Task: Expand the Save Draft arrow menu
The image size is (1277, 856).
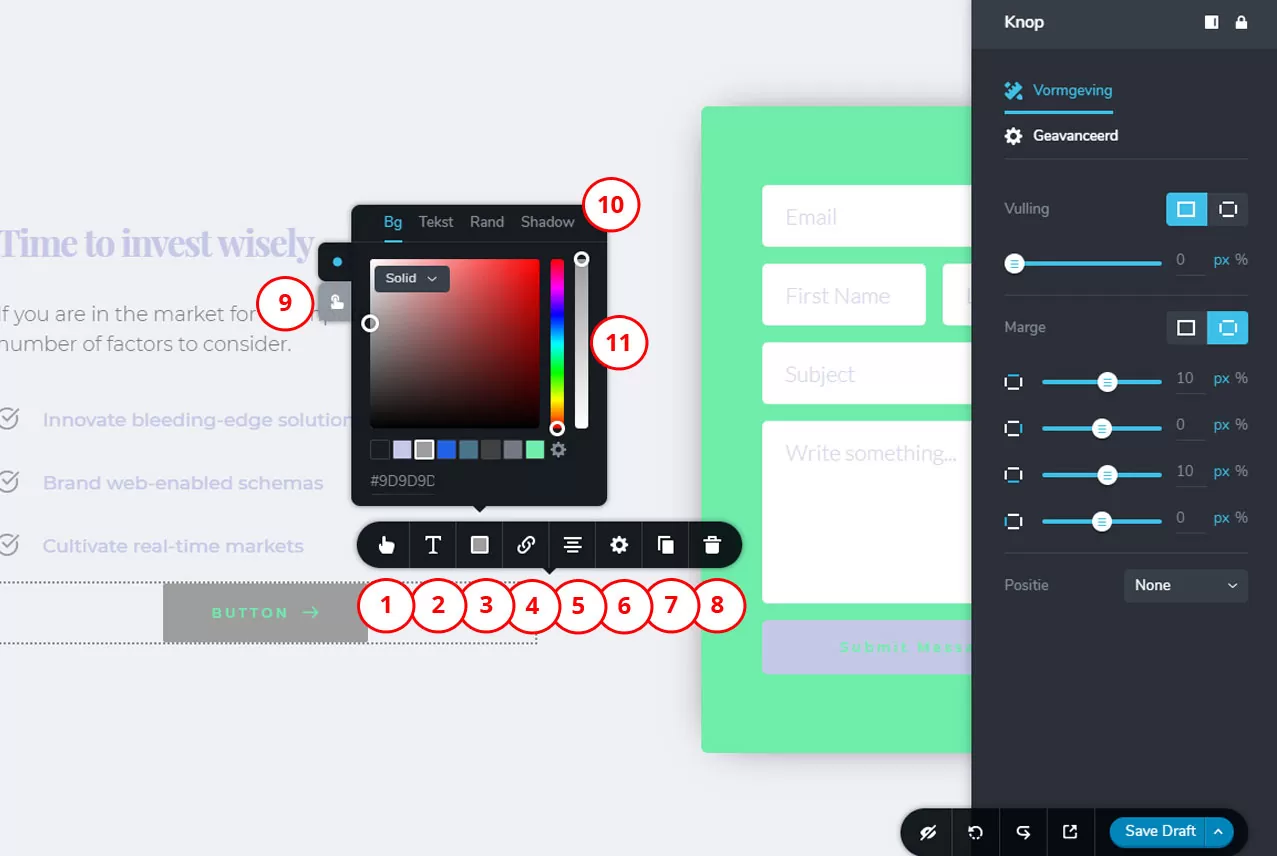Action: point(1218,831)
